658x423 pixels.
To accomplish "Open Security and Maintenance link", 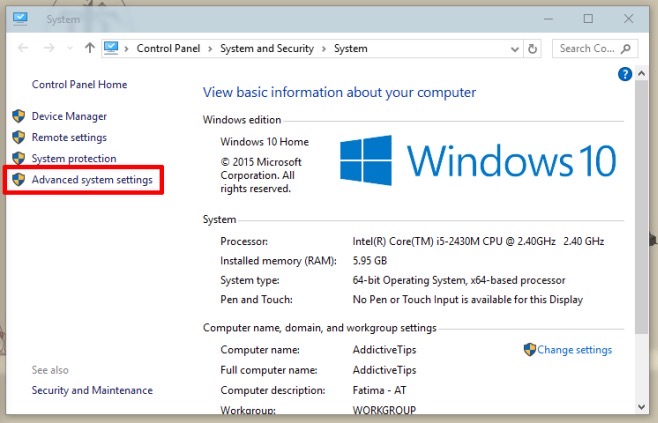I will click(92, 390).
